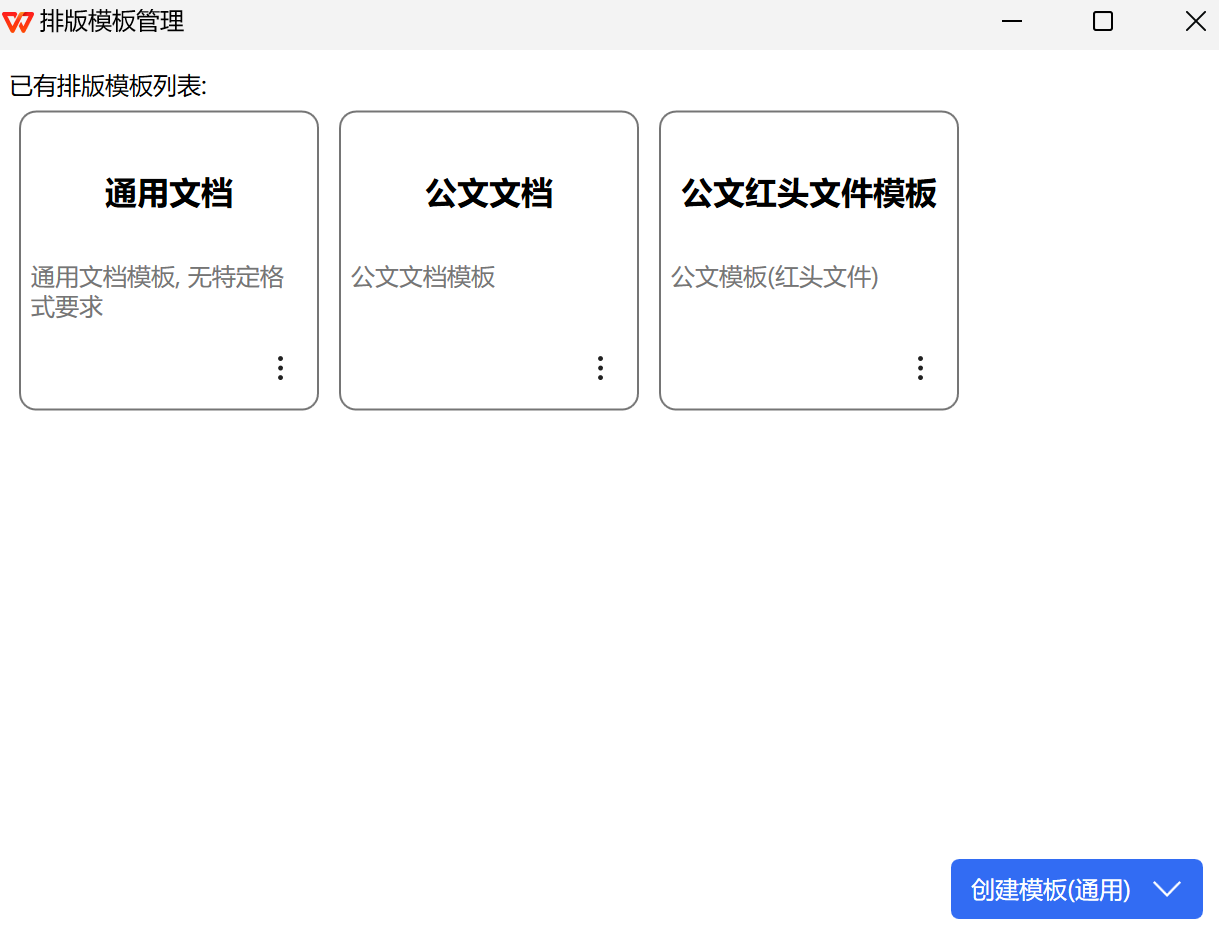
Task: Maximize the 排版模板管理 window
Action: point(1102,21)
